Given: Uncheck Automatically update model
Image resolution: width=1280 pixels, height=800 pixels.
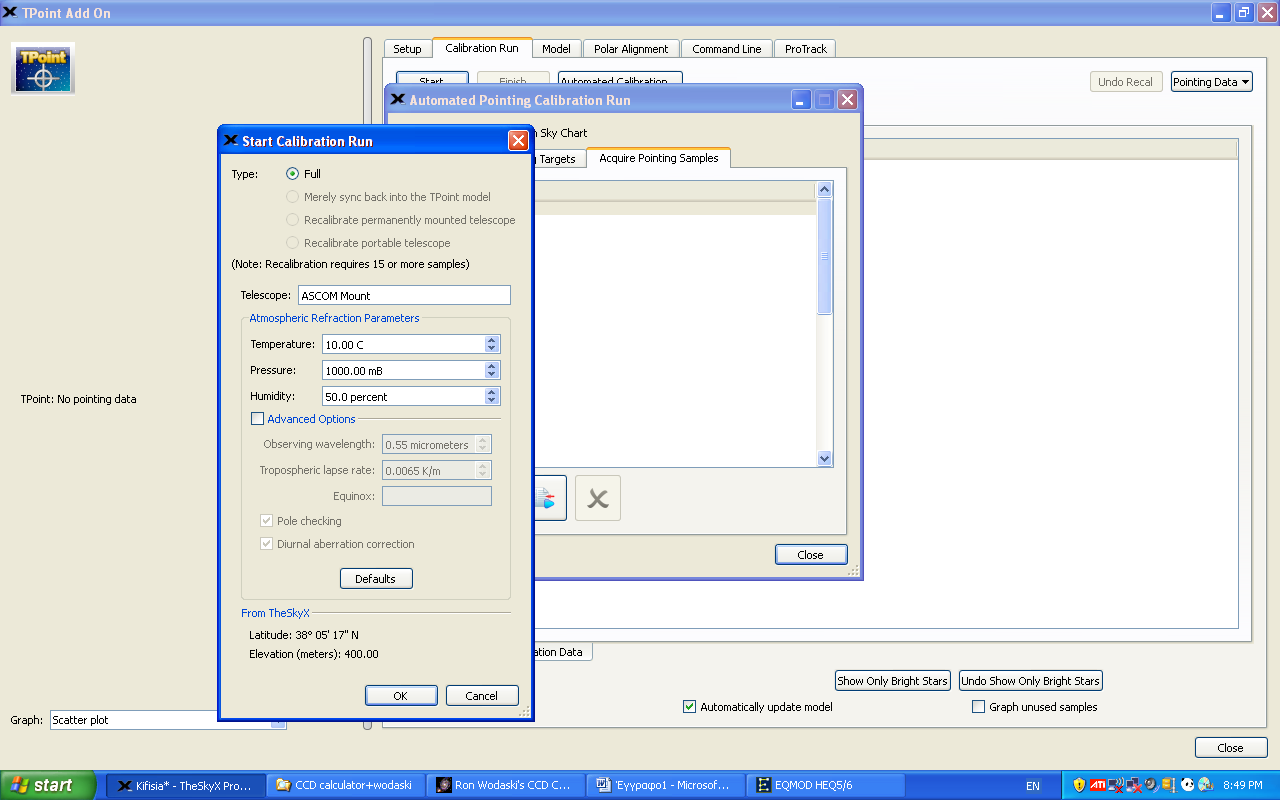Looking at the screenshot, I should [x=689, y=707].
